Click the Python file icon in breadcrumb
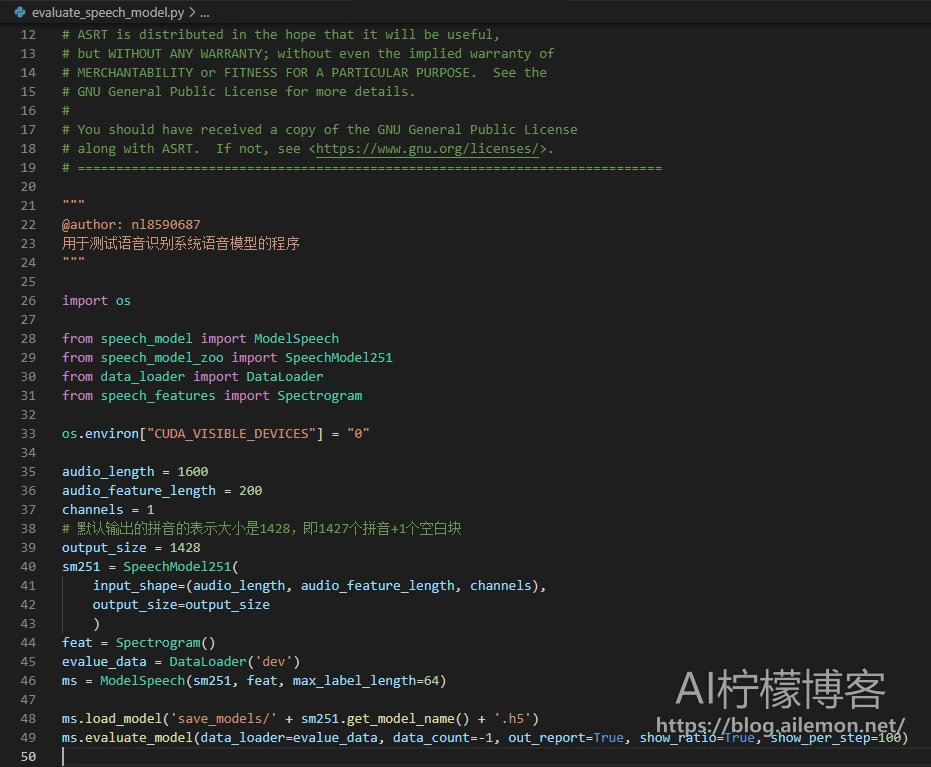The width and height of the screenshot is (931, 767). point(20,12)
